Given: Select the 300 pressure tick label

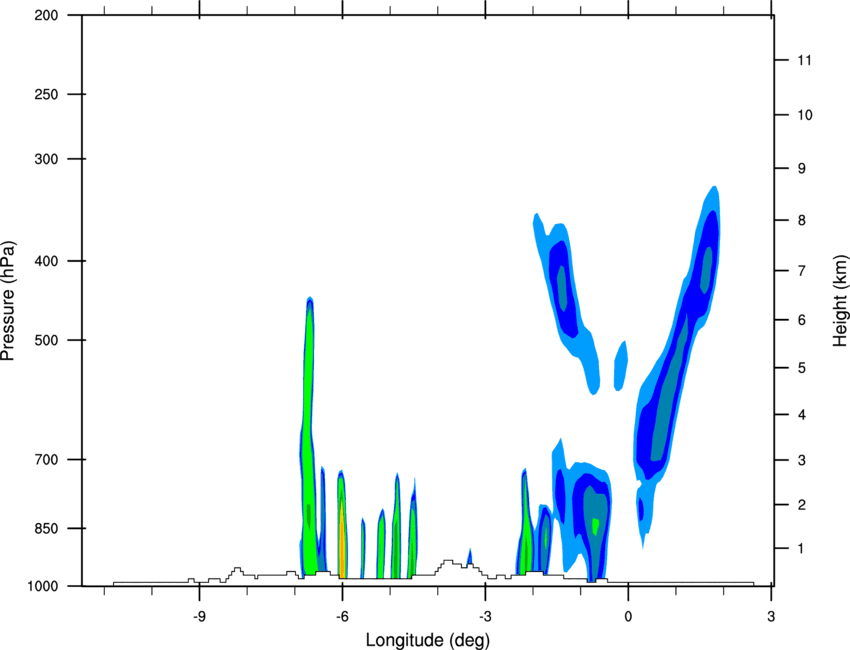Looking at the screenshot, I should click(46, 159).
